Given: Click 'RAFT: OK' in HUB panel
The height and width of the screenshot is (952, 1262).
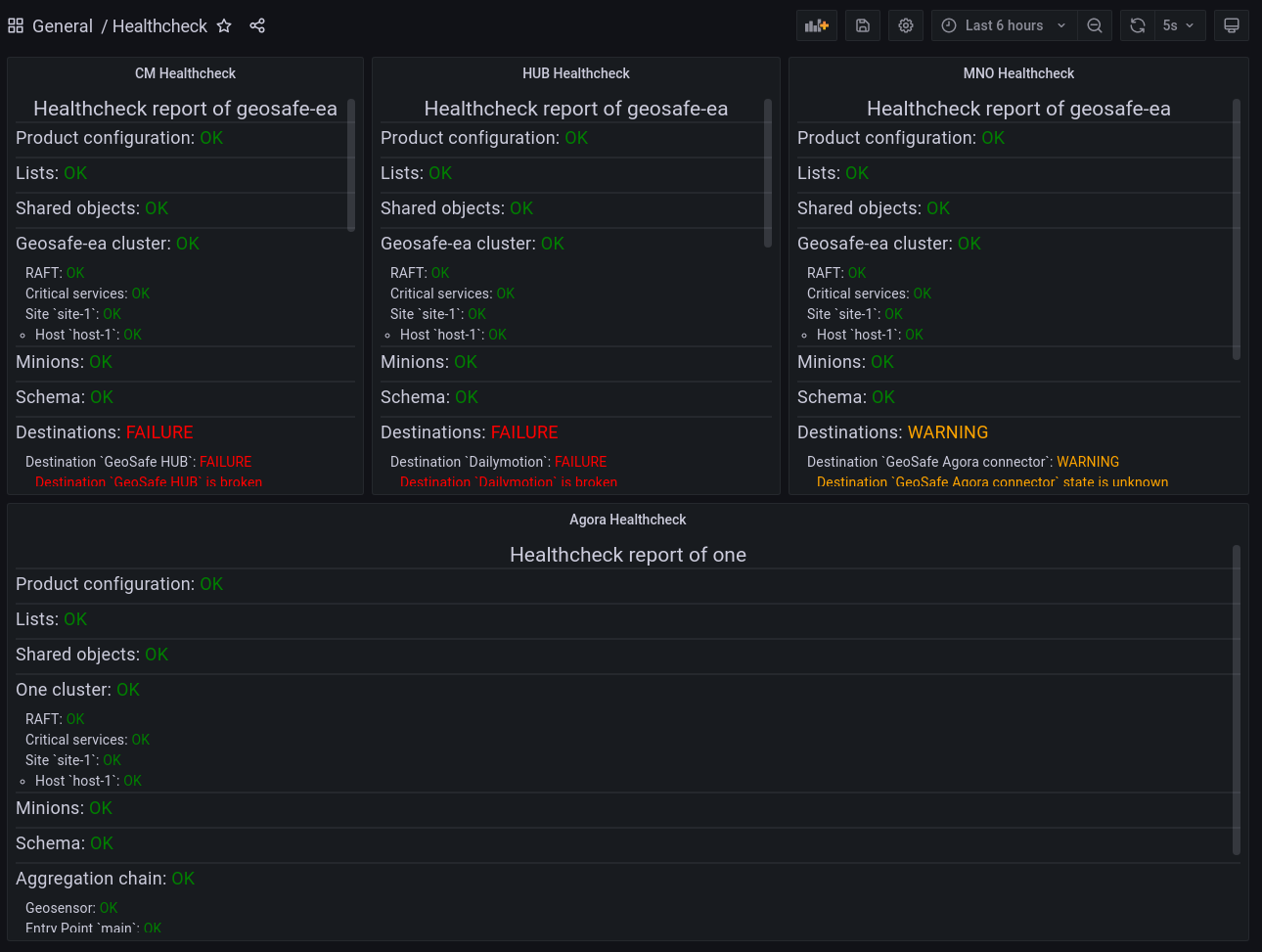Looking at the screenshot, I should [420, 273].
